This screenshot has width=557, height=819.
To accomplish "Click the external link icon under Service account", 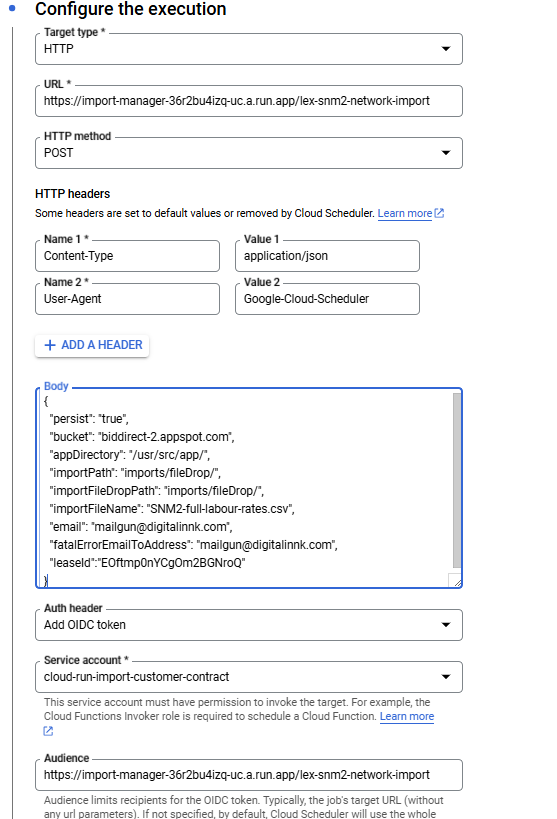I will point(48,731).
